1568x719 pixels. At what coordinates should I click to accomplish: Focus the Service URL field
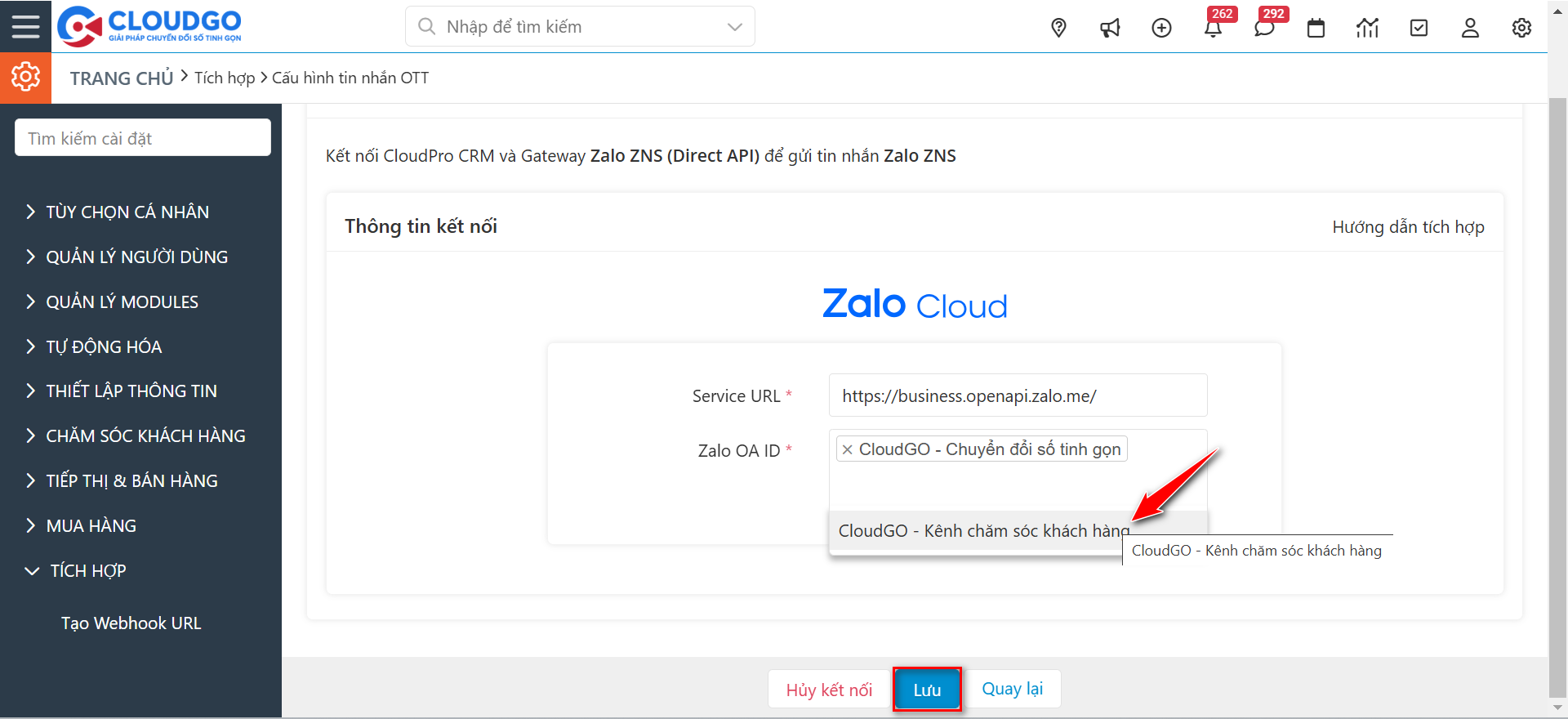click(x=1018, y=395)
